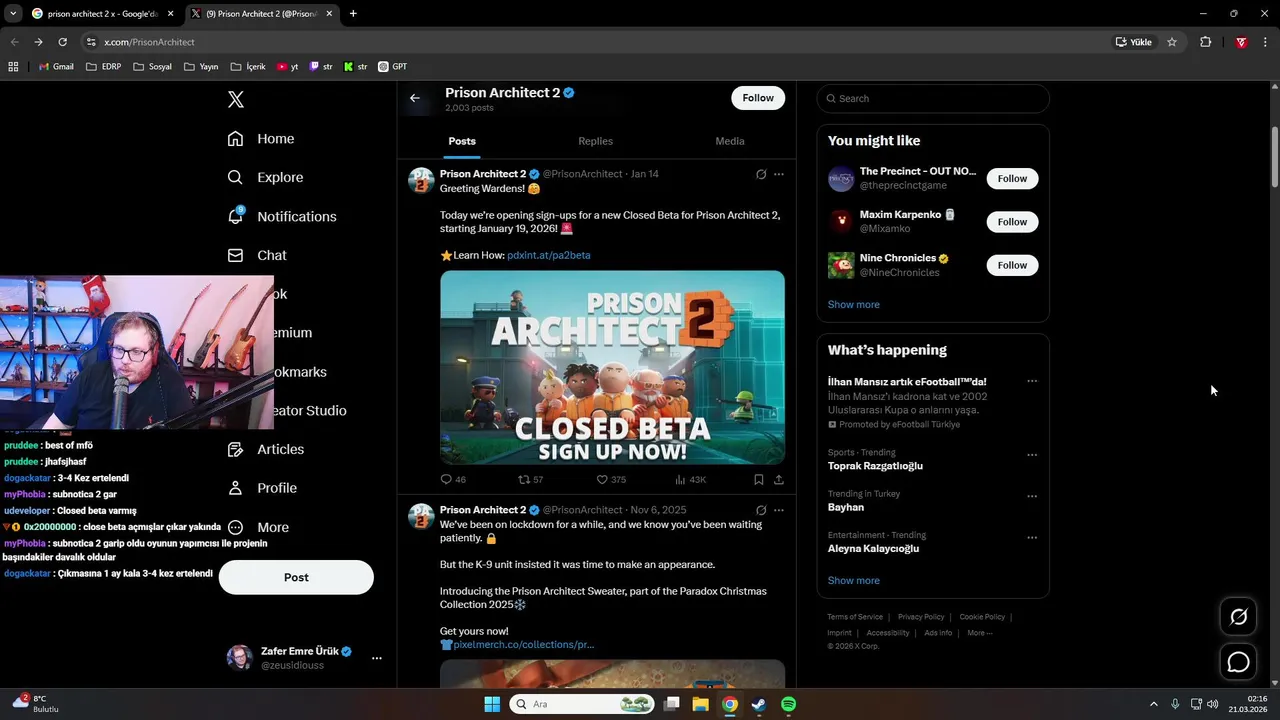Open the GPT bookmark
The width and height of the screenshot is (1280, 720).
click(392, 67)
